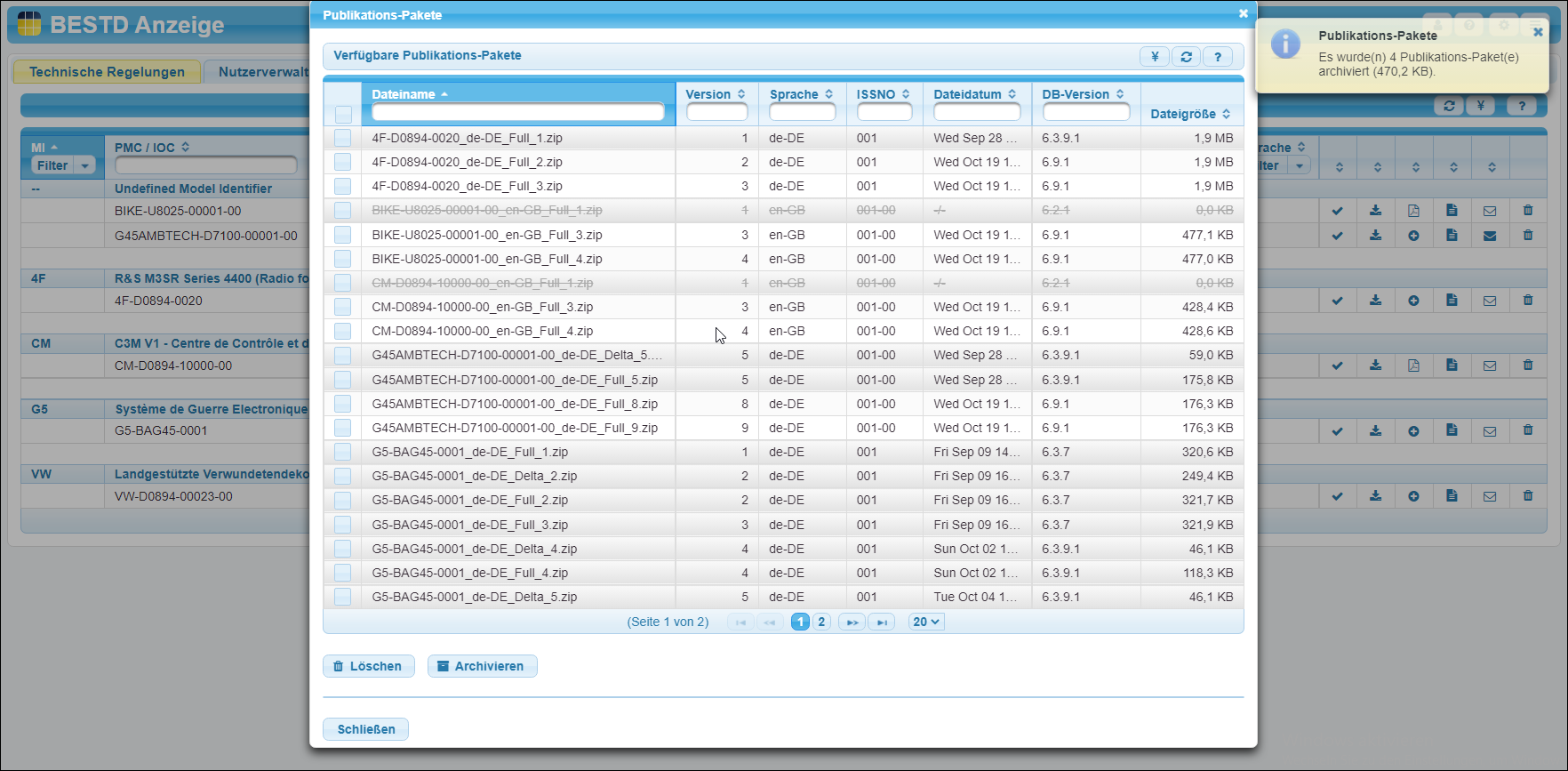This screenshot has width=1568, height=771.
Task: Select checkbox for 4F-D0894-0020_de-DE_Full_3.zip
Action: tap(342, 186)
